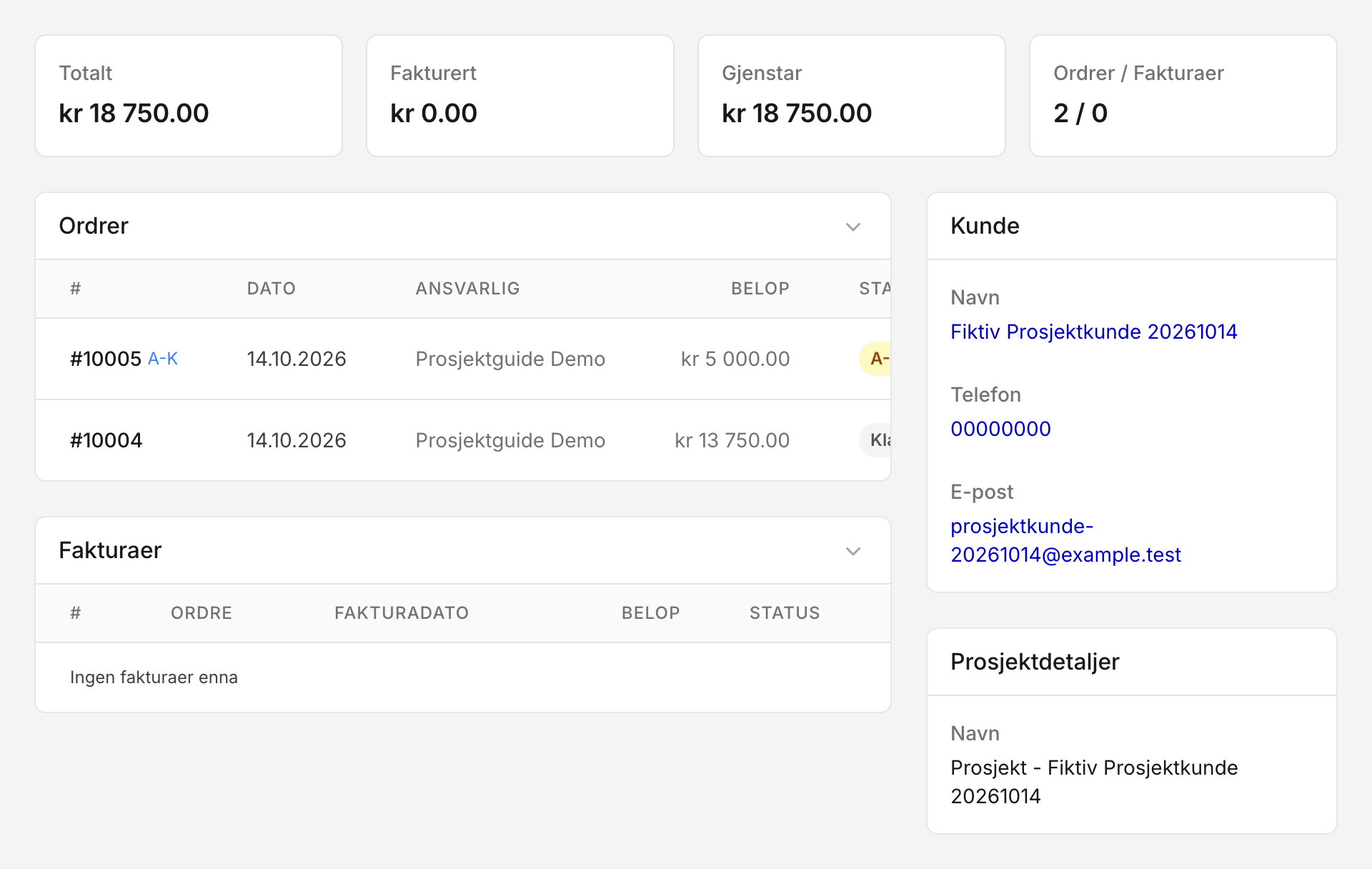The width and height of the screenshot is (1372, 869).
Task: Click Prosjektguide Demo on order #10004 row
Action: tap(510, 440)
